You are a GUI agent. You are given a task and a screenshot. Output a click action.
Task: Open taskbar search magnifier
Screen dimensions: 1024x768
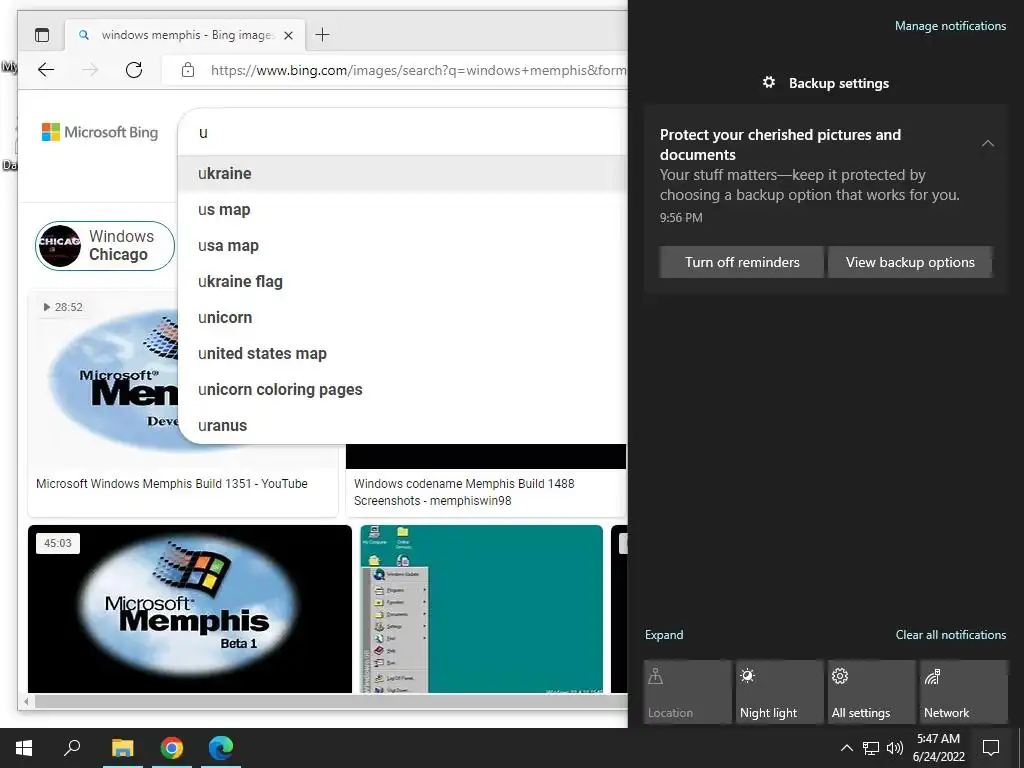point(72,748)
